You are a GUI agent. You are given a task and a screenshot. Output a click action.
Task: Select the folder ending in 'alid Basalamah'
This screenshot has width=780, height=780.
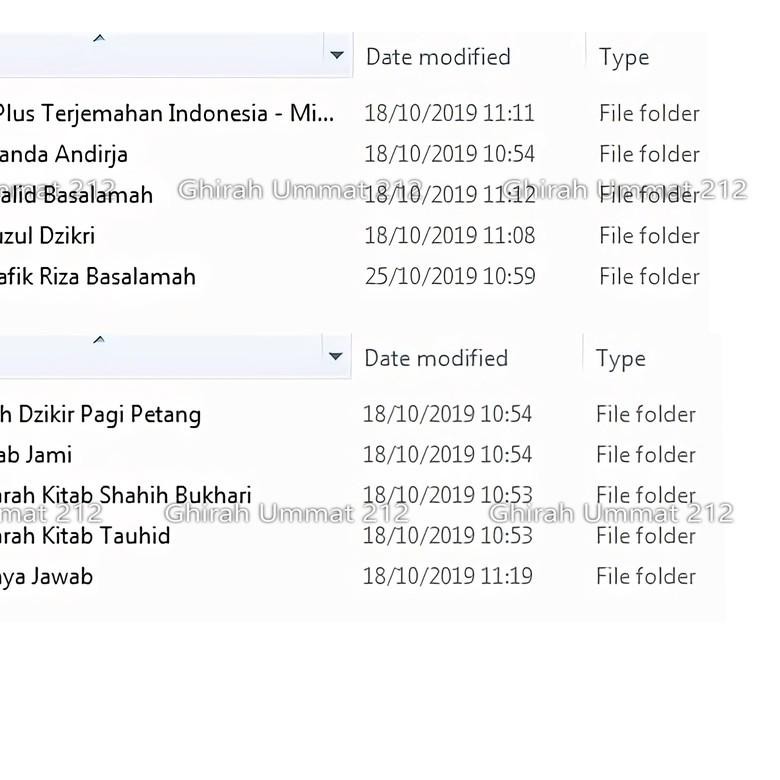76,195
